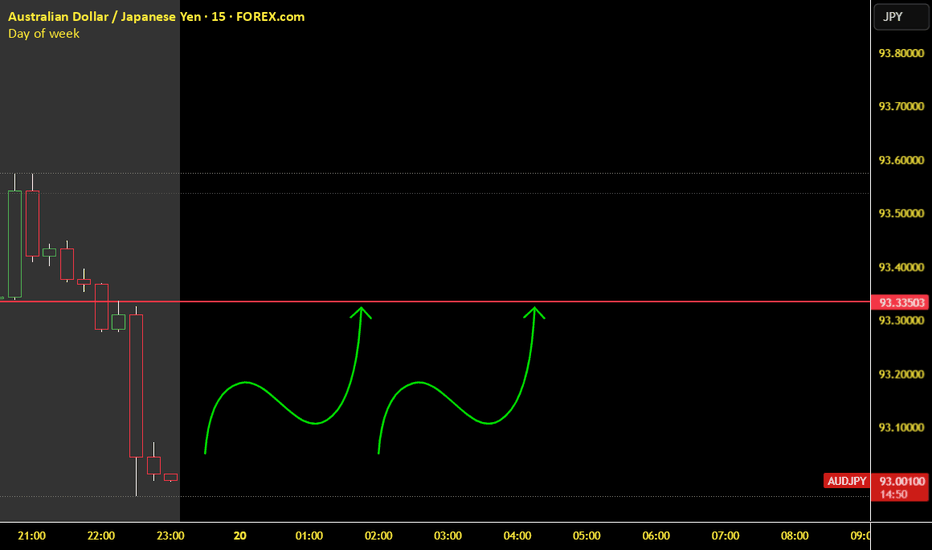Click the 06:00 time axis label
Image resolution: width=932 pixels, height=550 pixels.
(x=656, y=536)
